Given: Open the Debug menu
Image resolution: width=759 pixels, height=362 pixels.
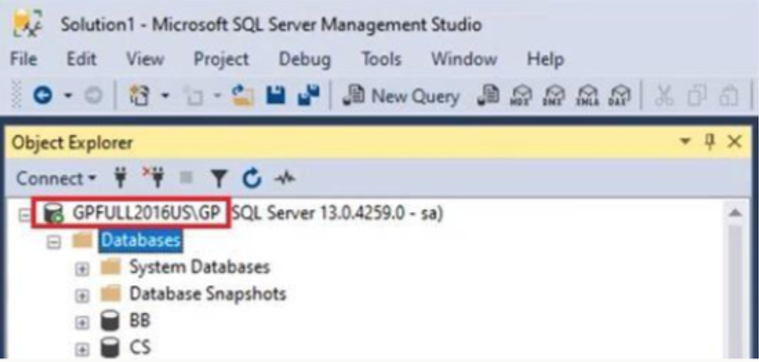Looking at the screenshot, I should tap(304, 59).
